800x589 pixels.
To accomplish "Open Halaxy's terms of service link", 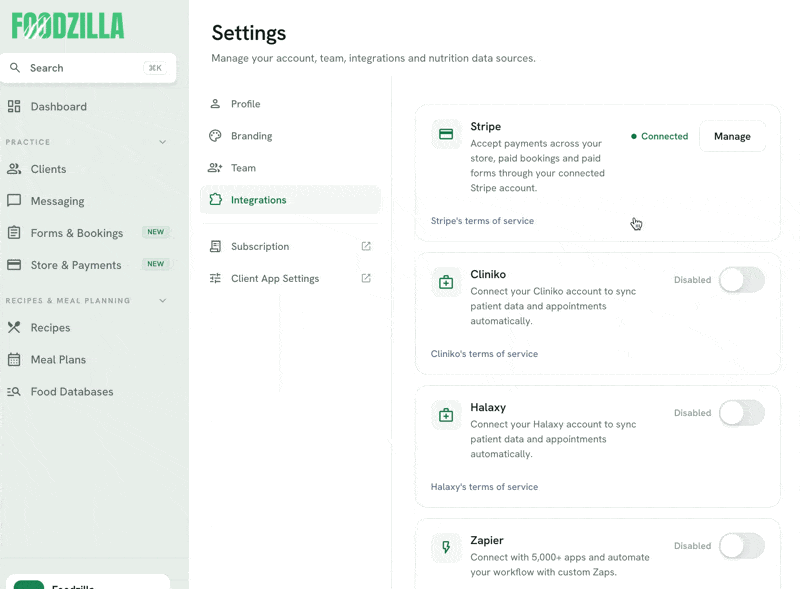I will coord(484,487).
